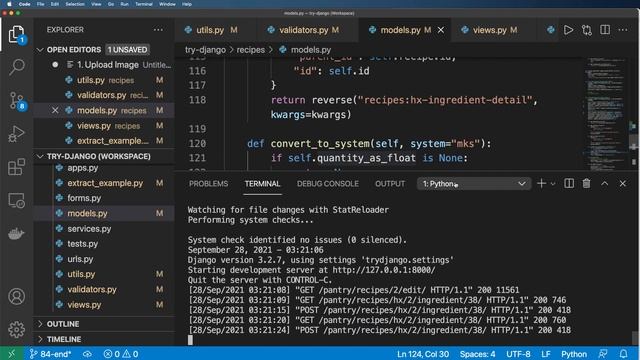Open the Explorer view in activity bar

[x=16, y=34]
